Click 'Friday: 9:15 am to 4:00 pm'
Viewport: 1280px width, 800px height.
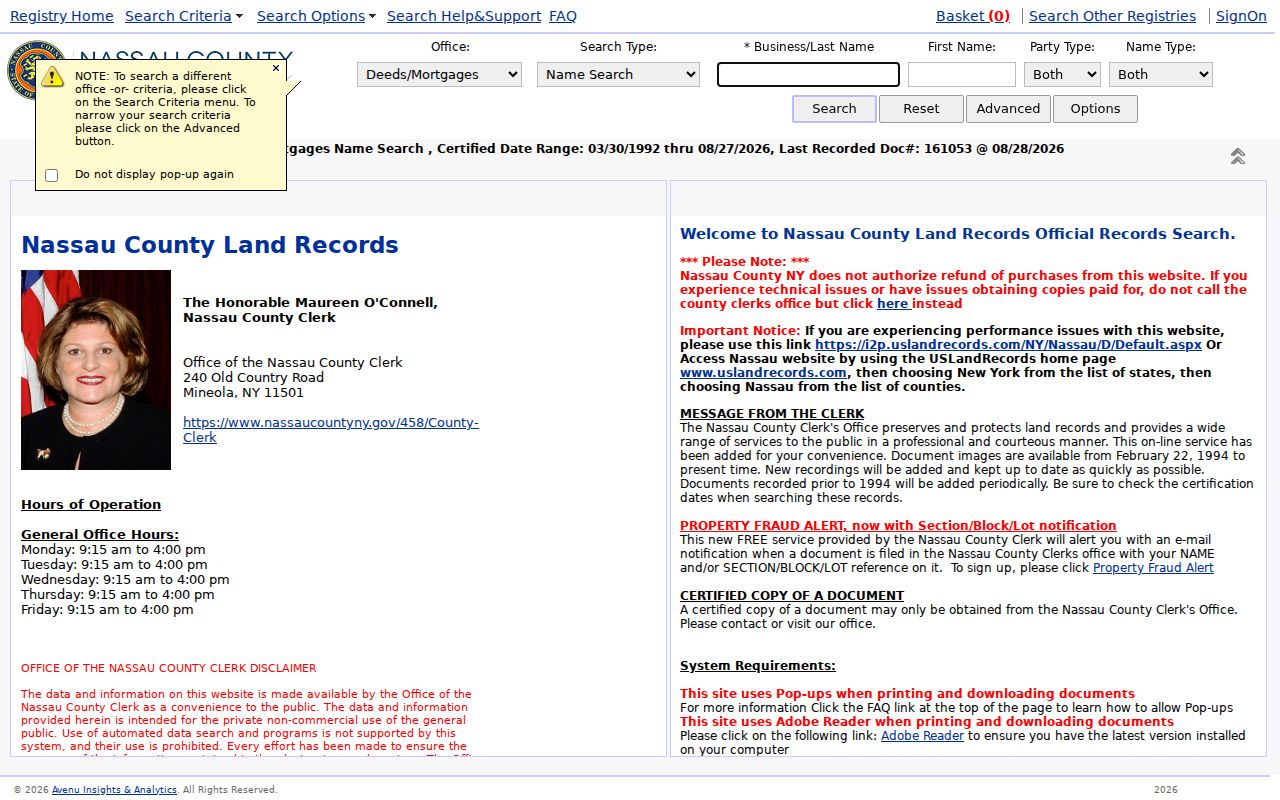107,610
